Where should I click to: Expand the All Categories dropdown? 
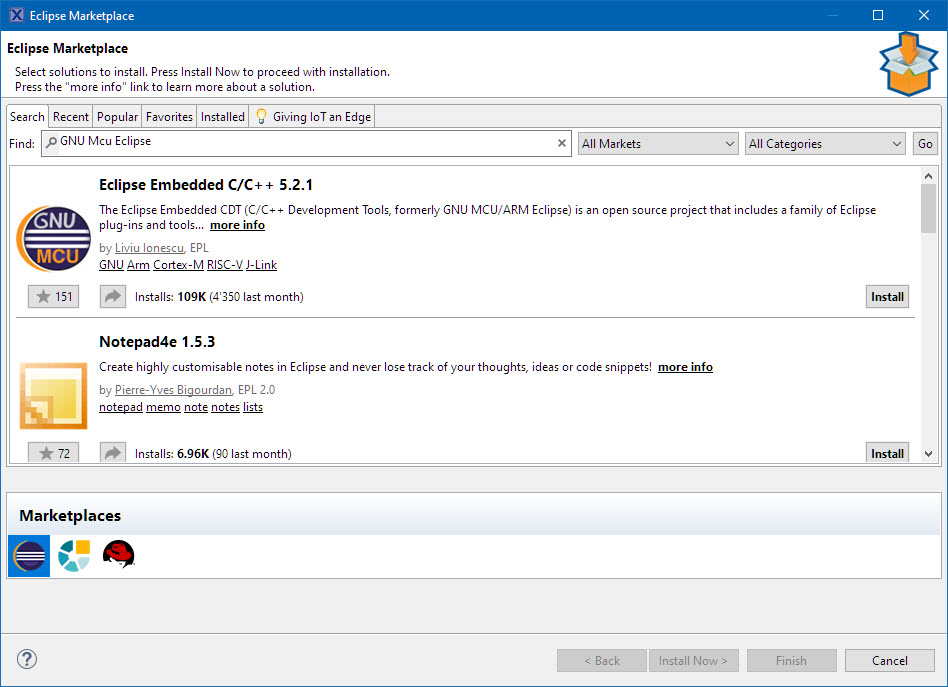(x=825, y=144)
